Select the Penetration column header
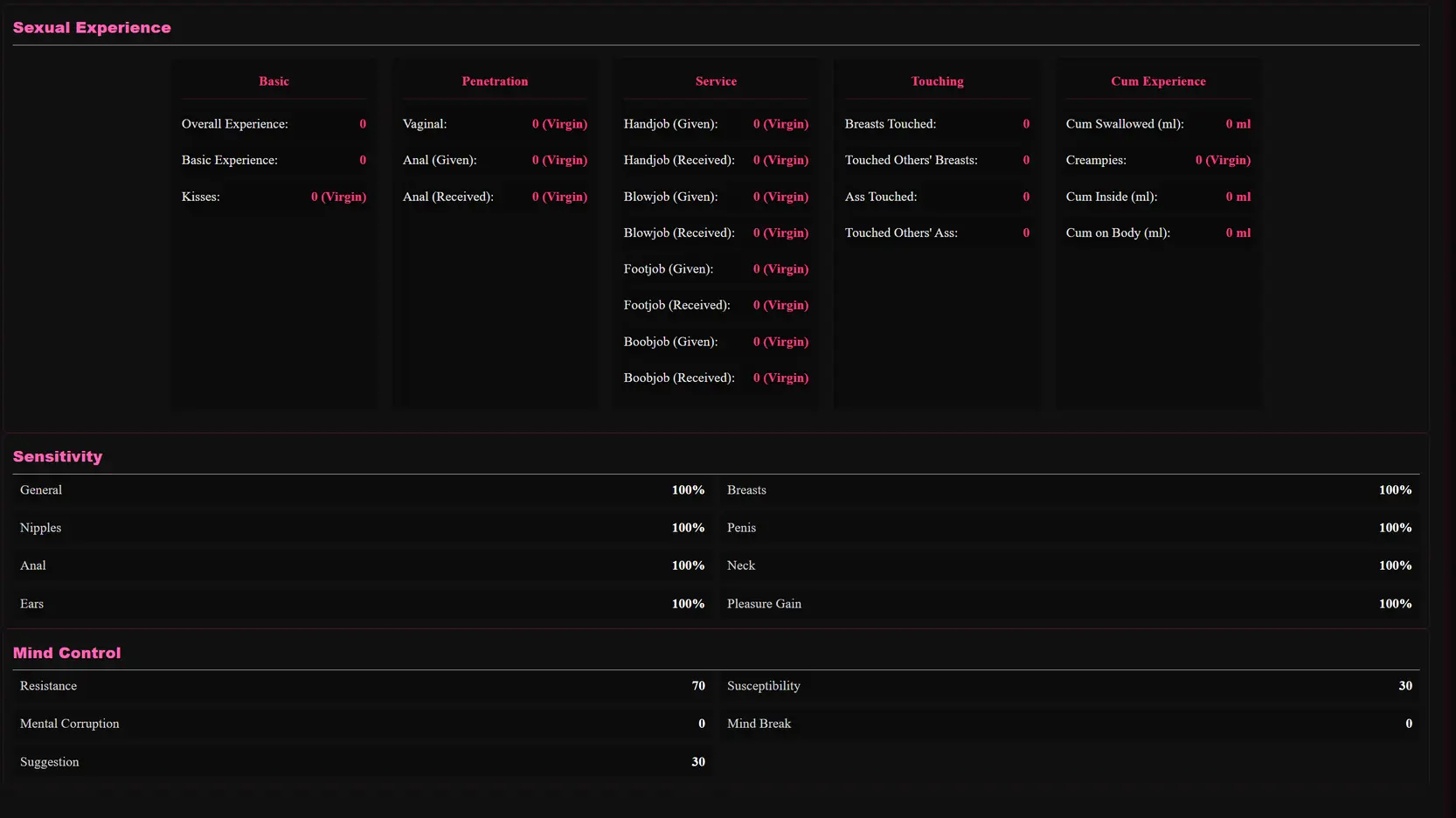The height and width of the screenshot is (818, 1456). click(495, 81)
